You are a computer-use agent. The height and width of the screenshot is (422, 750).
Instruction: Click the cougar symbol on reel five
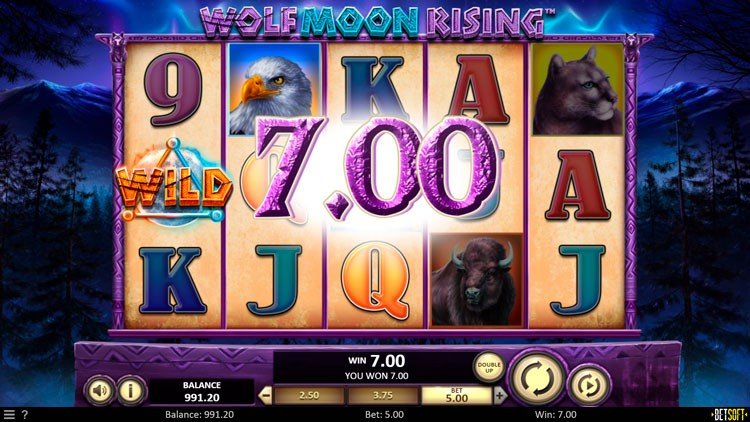tap(577, 90)
